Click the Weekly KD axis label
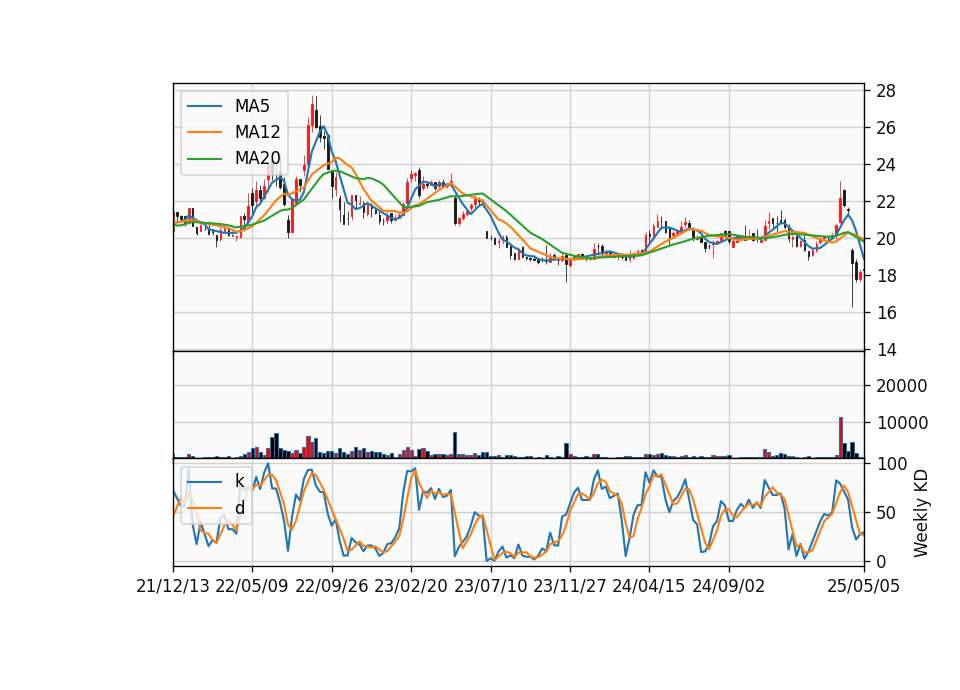960x690 pixels. click(921, 514)
